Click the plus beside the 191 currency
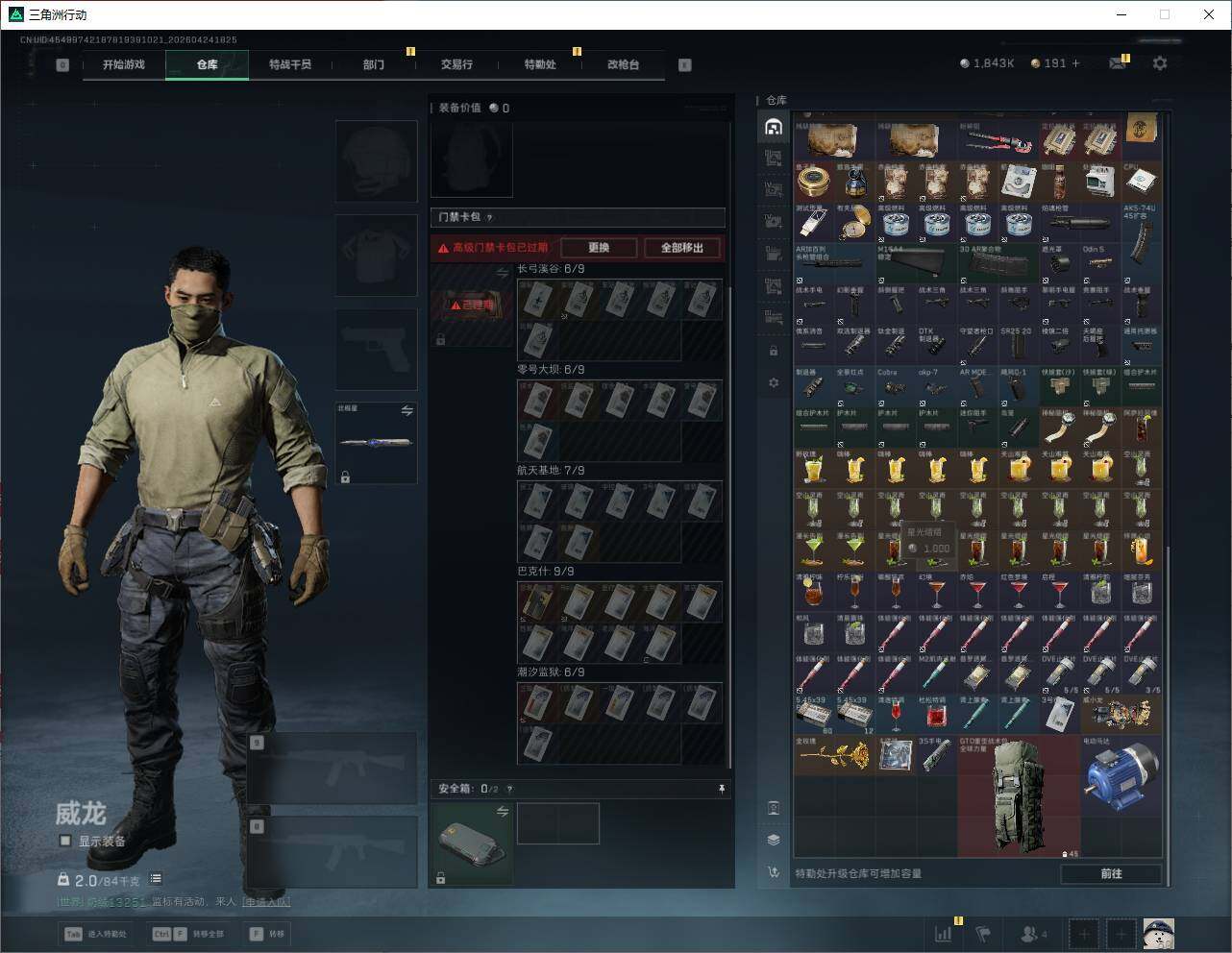 pyautogui.click(x=1076, y=63)
